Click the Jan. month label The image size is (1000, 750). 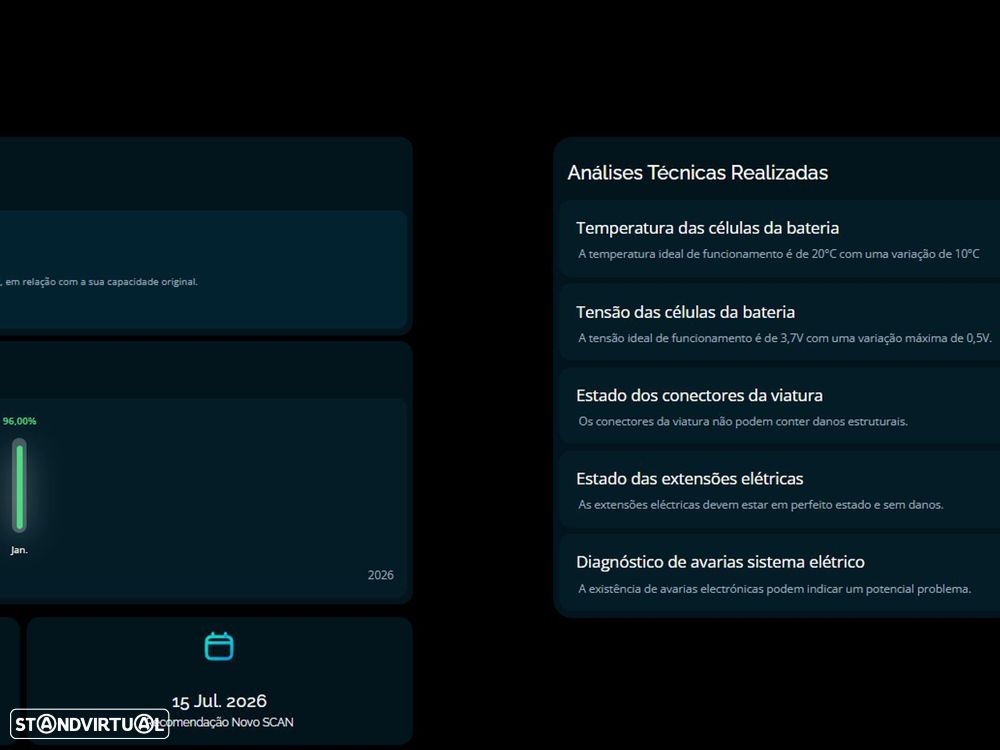click(19, 550)
